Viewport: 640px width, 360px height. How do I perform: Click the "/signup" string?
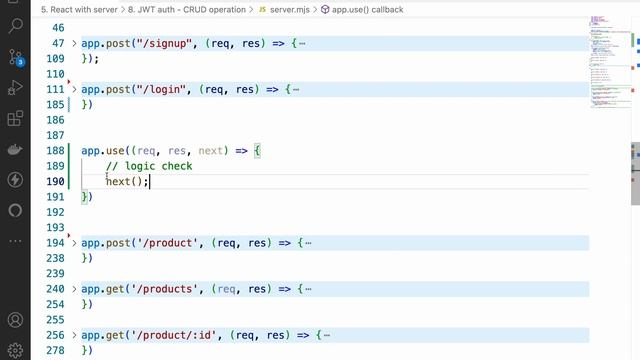point(164,43)
